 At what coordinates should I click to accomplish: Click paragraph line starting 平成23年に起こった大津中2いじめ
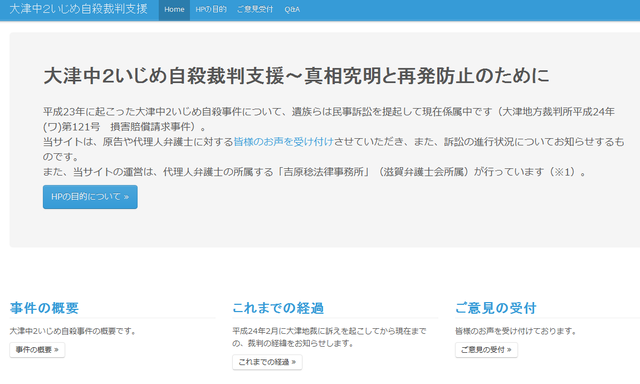pos(329,111)
